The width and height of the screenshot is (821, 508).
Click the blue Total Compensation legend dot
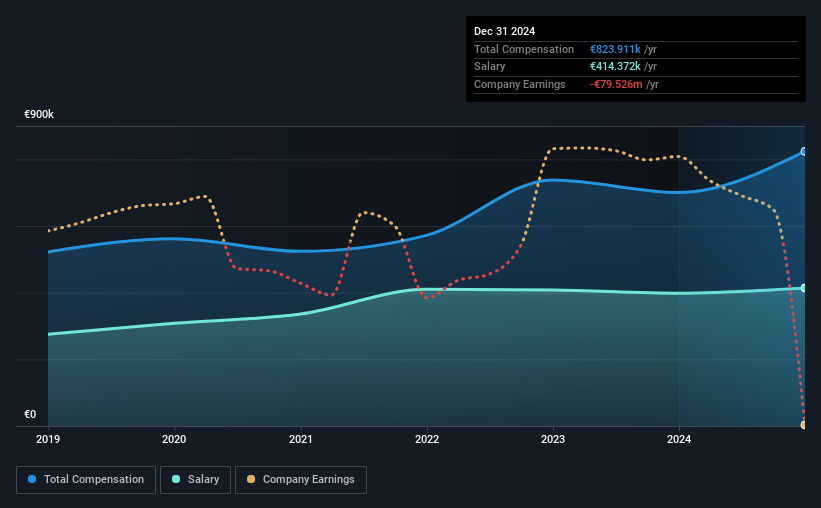(x=32, y=479)
